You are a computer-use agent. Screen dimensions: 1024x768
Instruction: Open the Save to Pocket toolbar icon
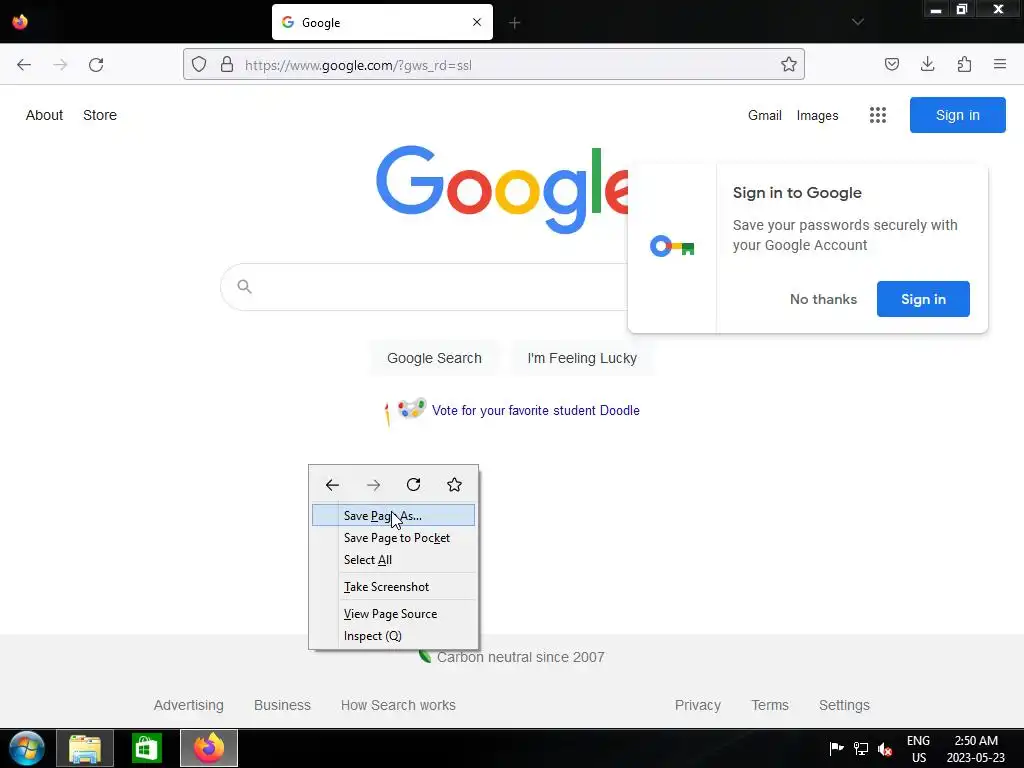point(892,65)
